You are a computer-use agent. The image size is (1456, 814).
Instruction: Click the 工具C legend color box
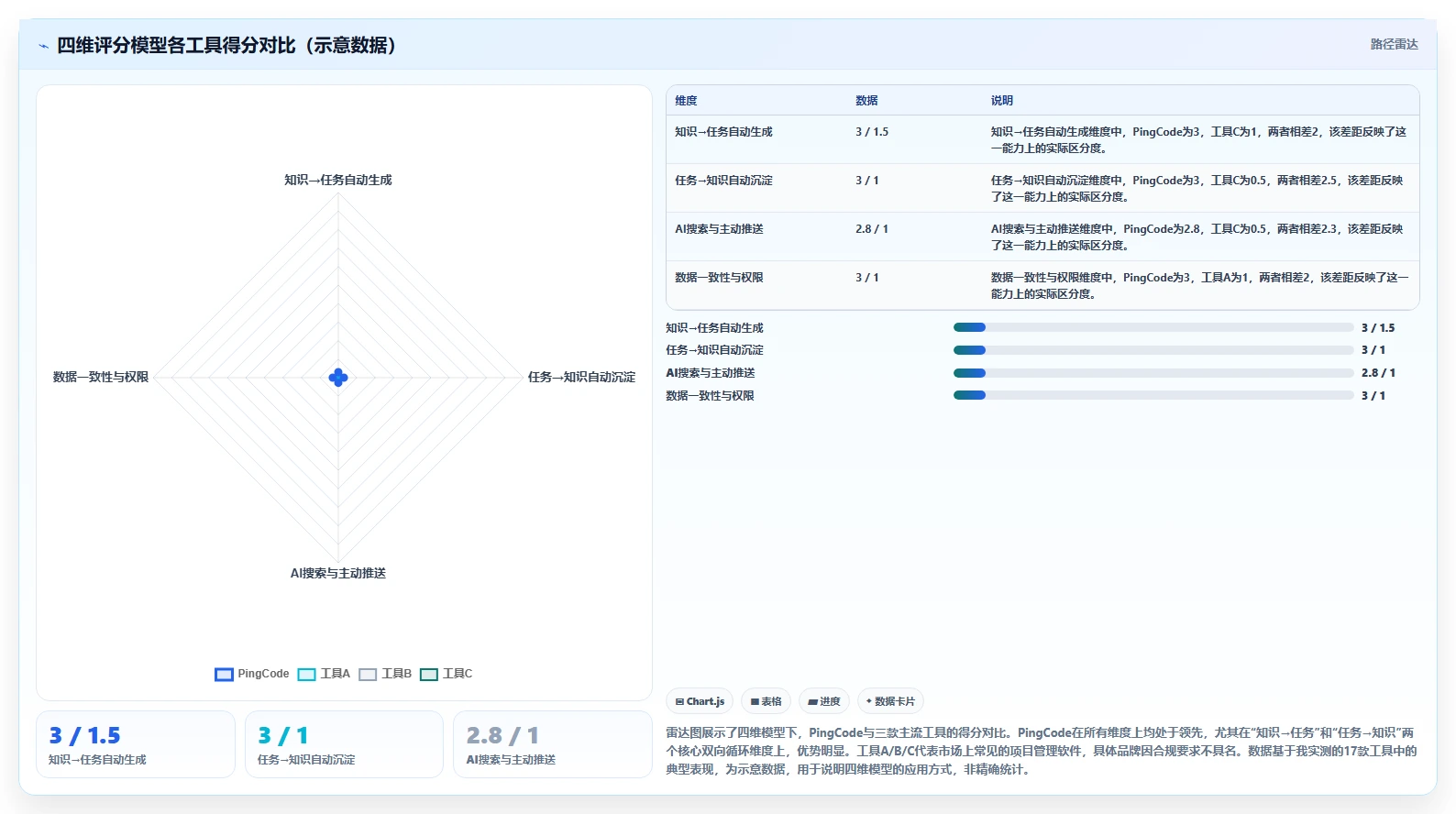[x=429, y=675]
